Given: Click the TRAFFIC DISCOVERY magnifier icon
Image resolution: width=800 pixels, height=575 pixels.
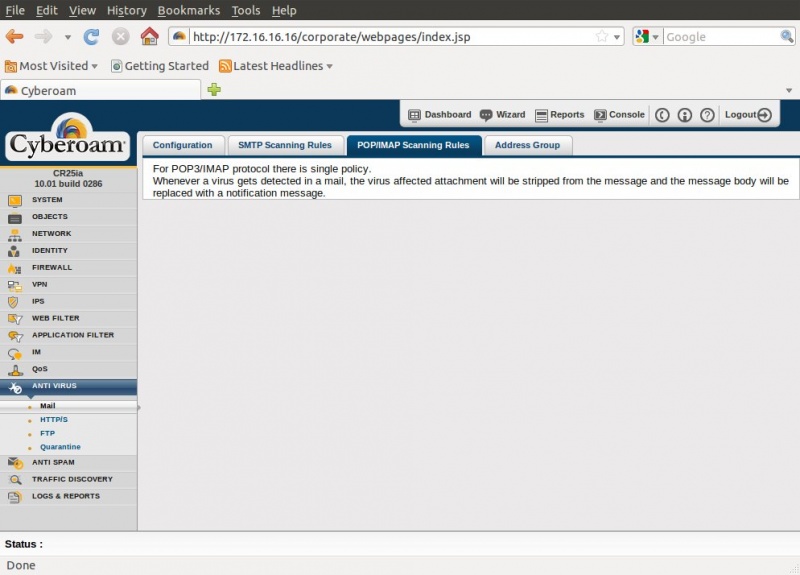Looking at the screenshot, I should [x=15, y=480].
